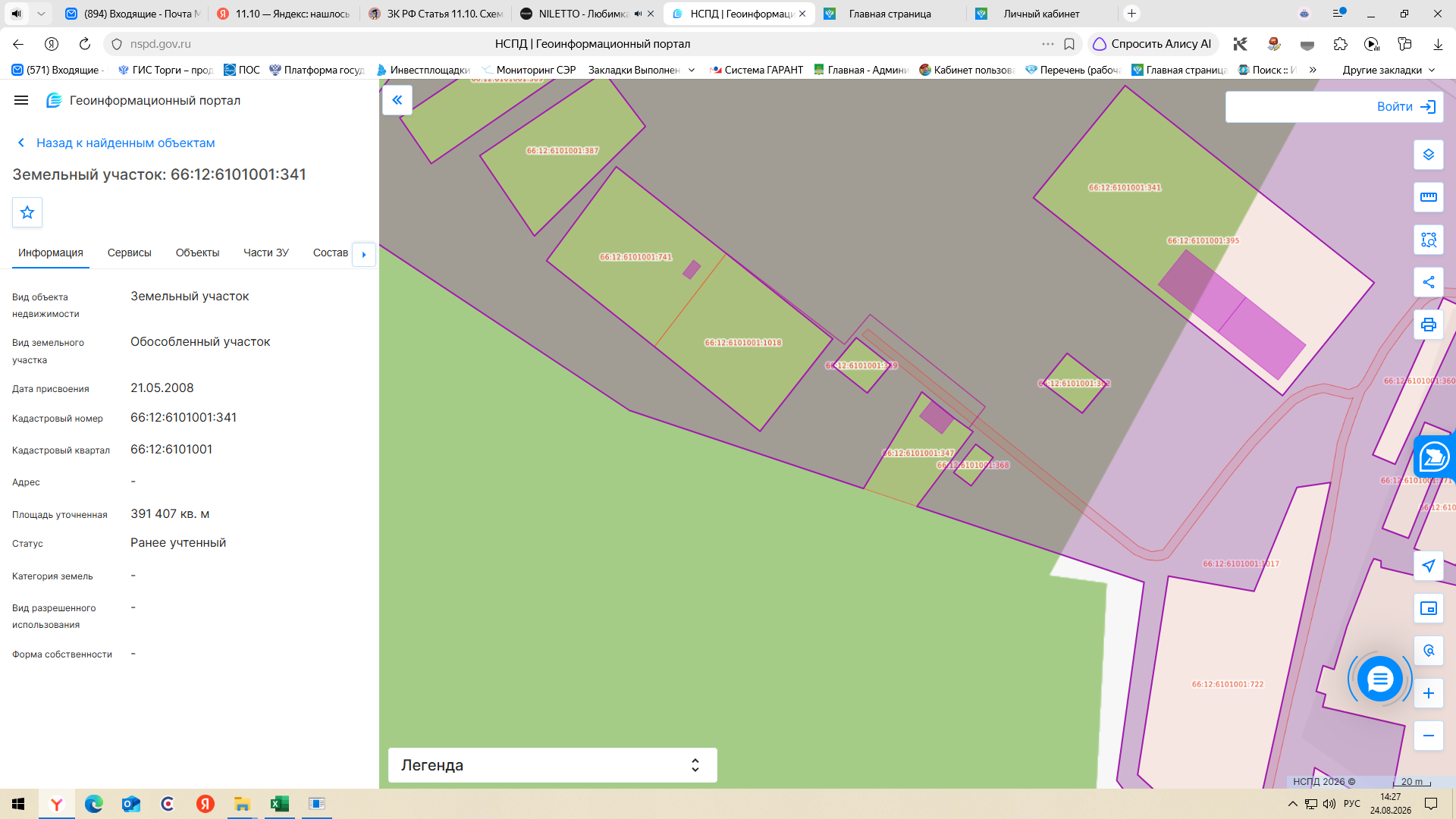The height and width of the screenshot is (819, 1456).
Task: Open the Части ЗУ tab
Action: (266, 253)
